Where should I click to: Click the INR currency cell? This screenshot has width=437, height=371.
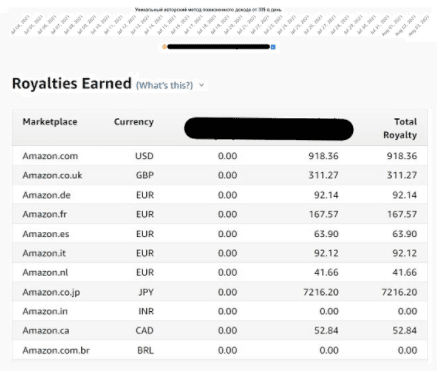click(x=146, y=311)
